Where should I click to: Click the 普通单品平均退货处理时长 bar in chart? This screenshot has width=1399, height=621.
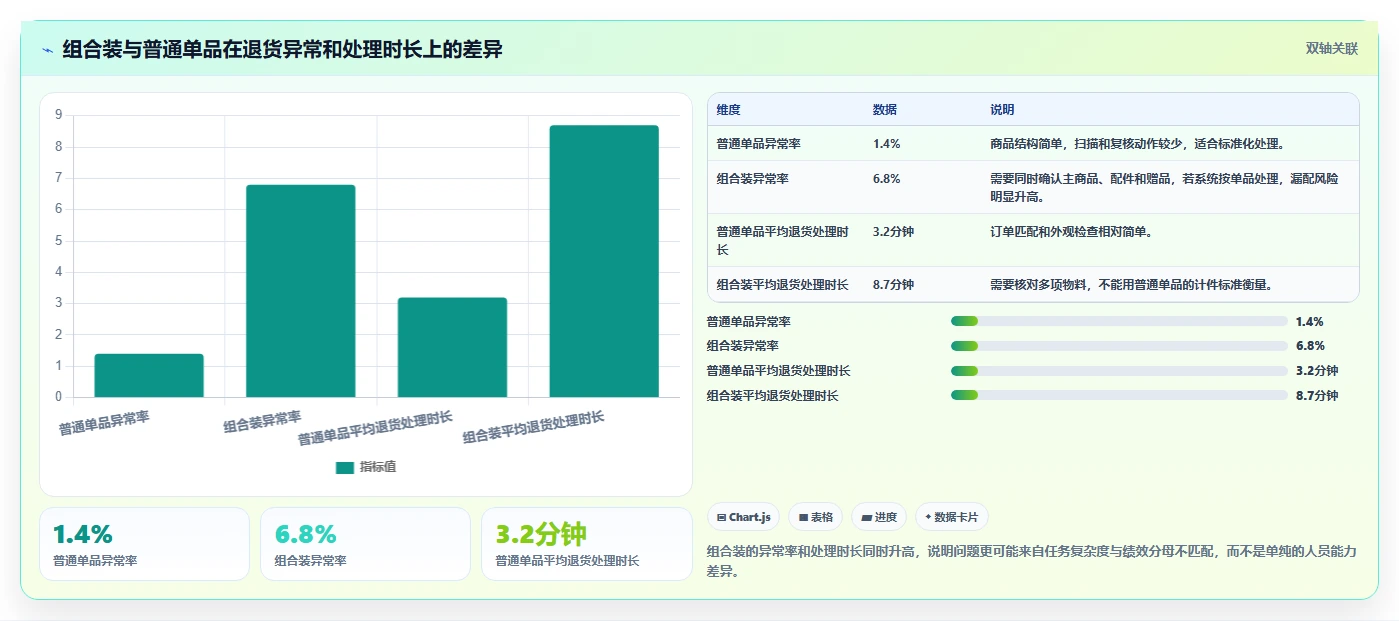453,347
